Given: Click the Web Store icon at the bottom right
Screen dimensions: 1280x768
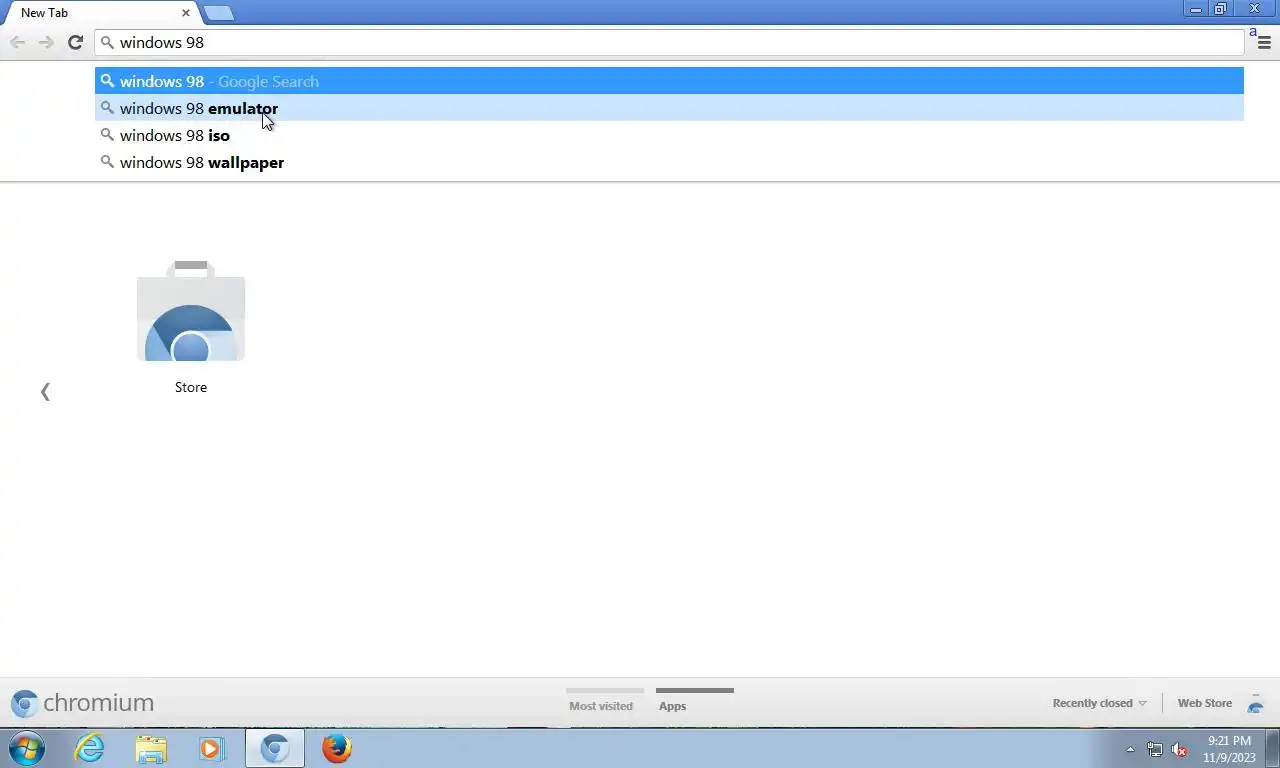Looking at the screenshot, I should click(1256, 703).
